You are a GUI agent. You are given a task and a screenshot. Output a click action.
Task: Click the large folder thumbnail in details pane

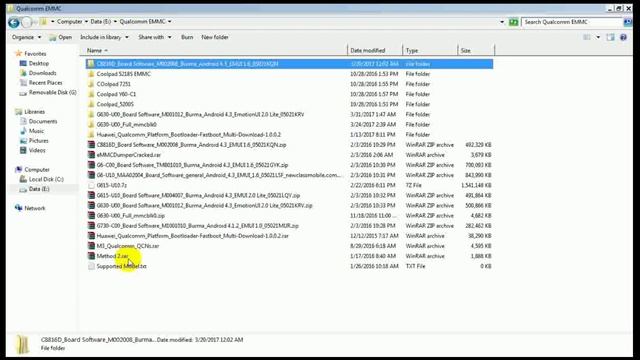pos(22,344)
